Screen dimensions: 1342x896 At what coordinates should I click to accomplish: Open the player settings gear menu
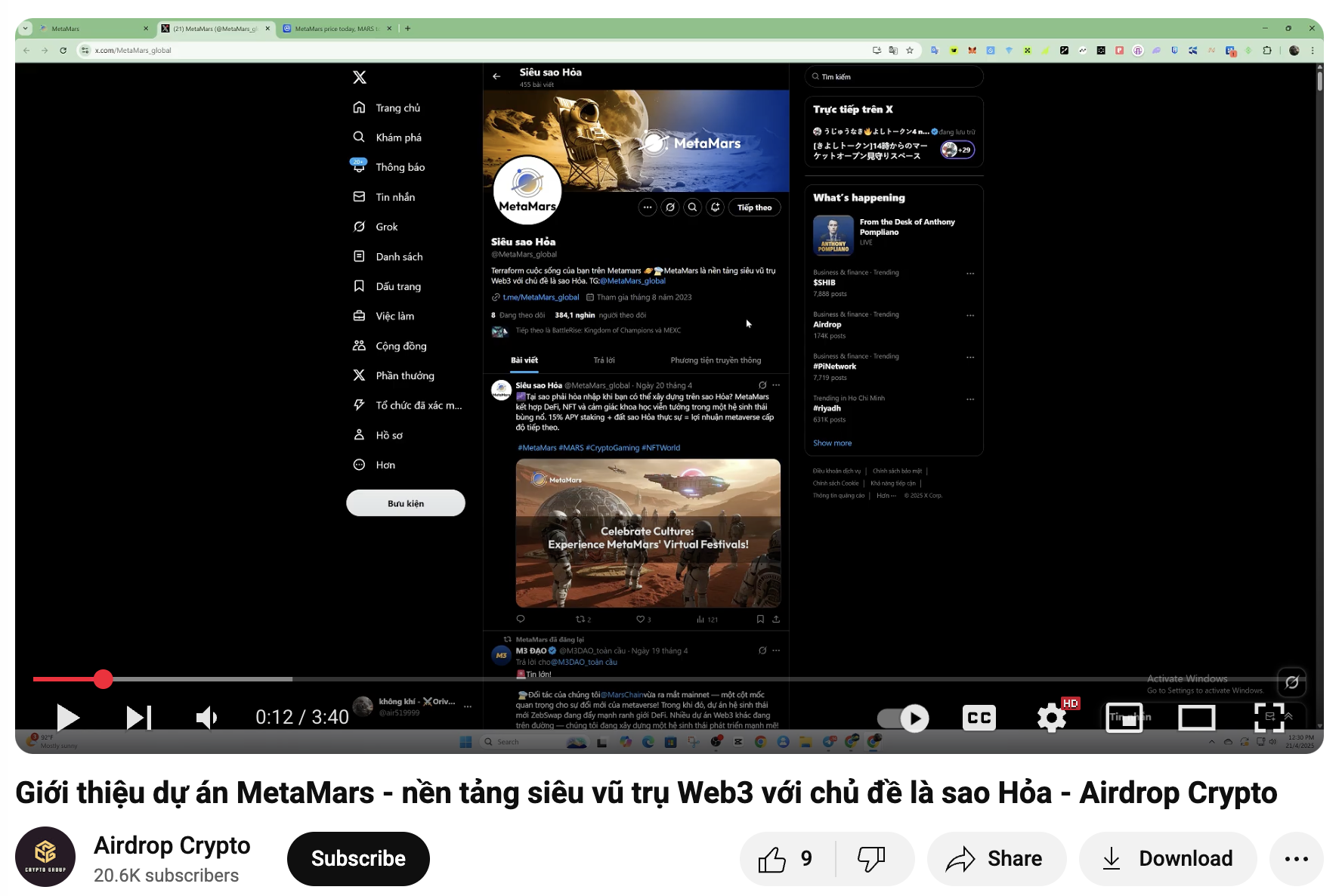[1052, 718]
